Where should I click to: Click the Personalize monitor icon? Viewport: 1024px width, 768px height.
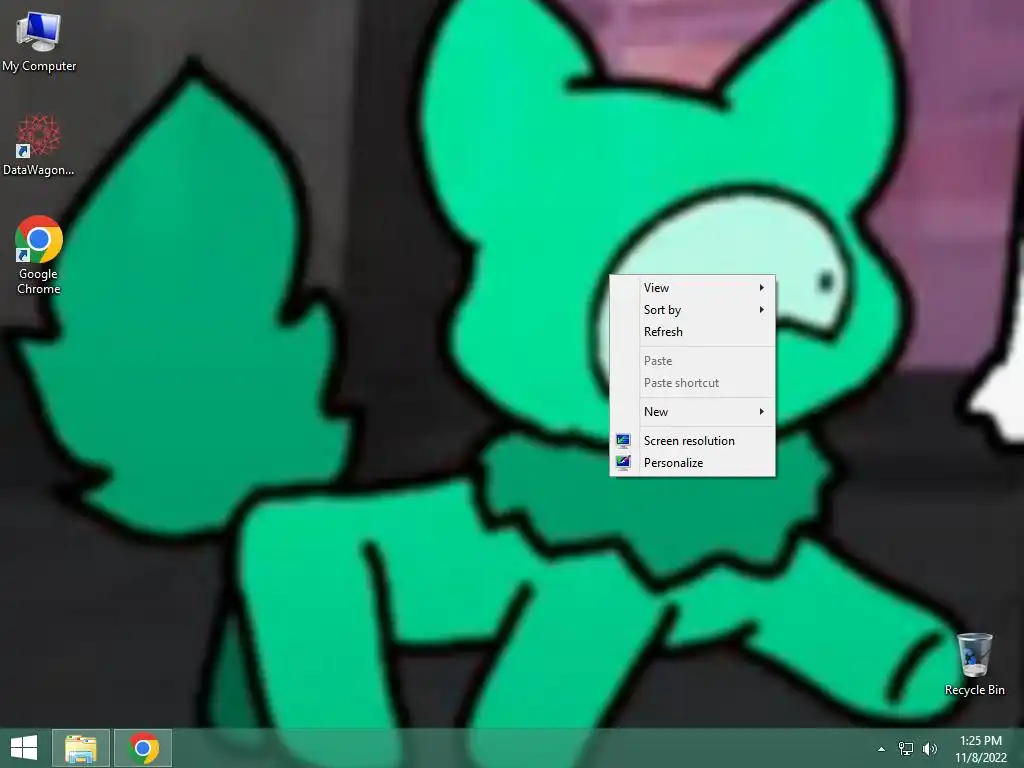(623, 463)
